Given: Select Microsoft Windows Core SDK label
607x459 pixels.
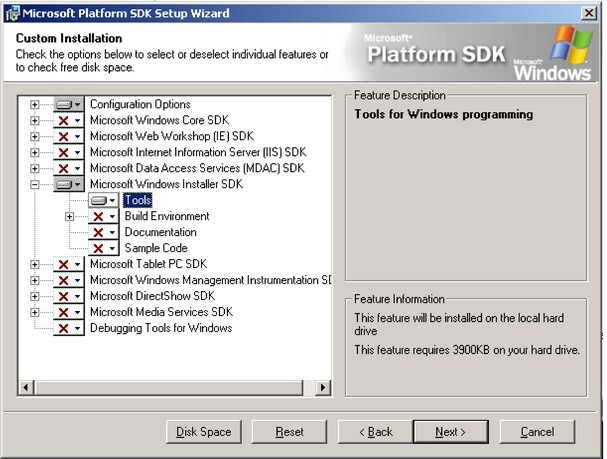Looking at the screenshot, I should tap(159, 120).
